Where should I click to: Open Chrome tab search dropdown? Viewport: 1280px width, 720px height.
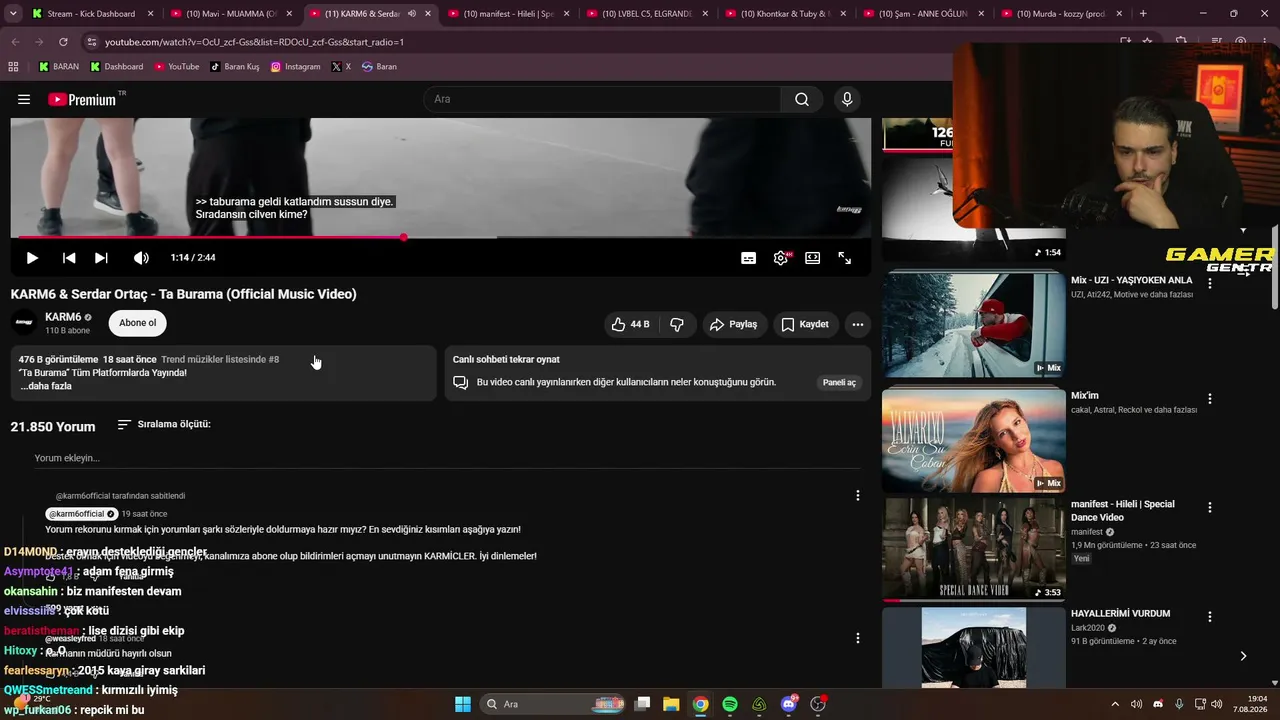point(13,14)
